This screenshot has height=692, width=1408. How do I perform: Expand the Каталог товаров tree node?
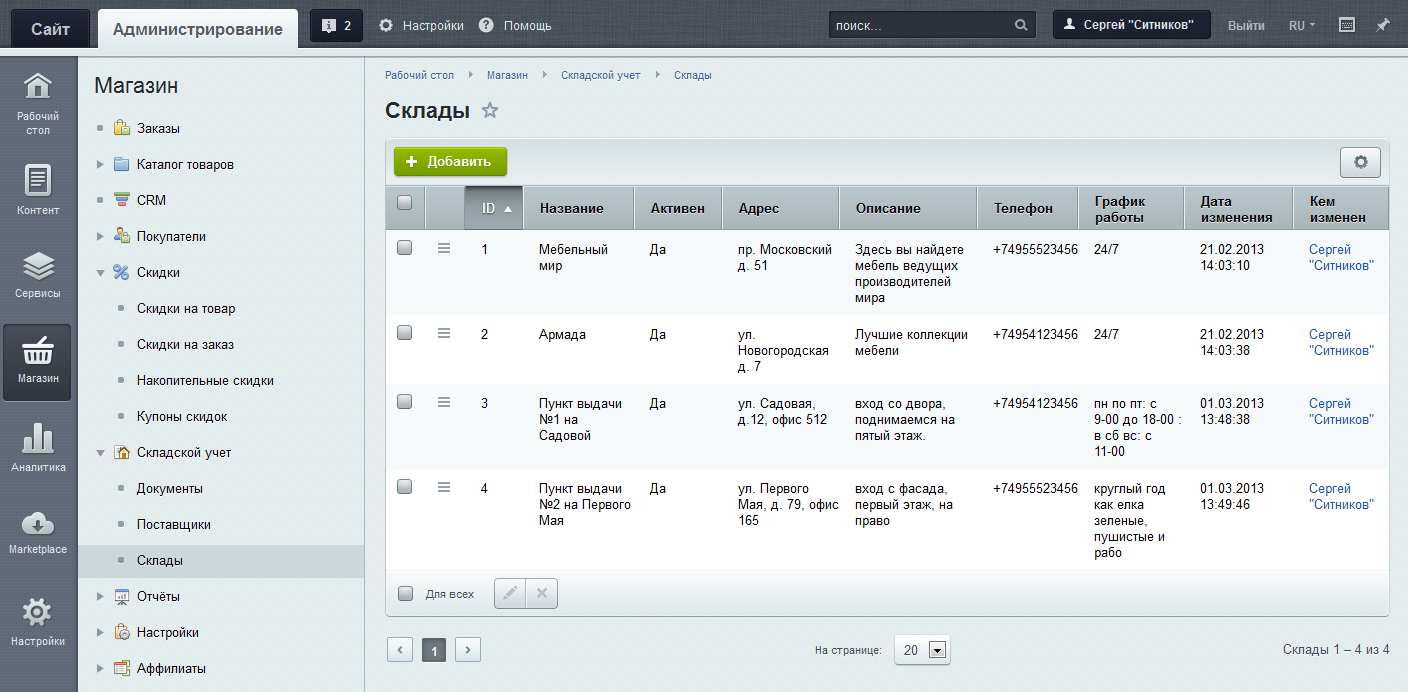(100, 165)
